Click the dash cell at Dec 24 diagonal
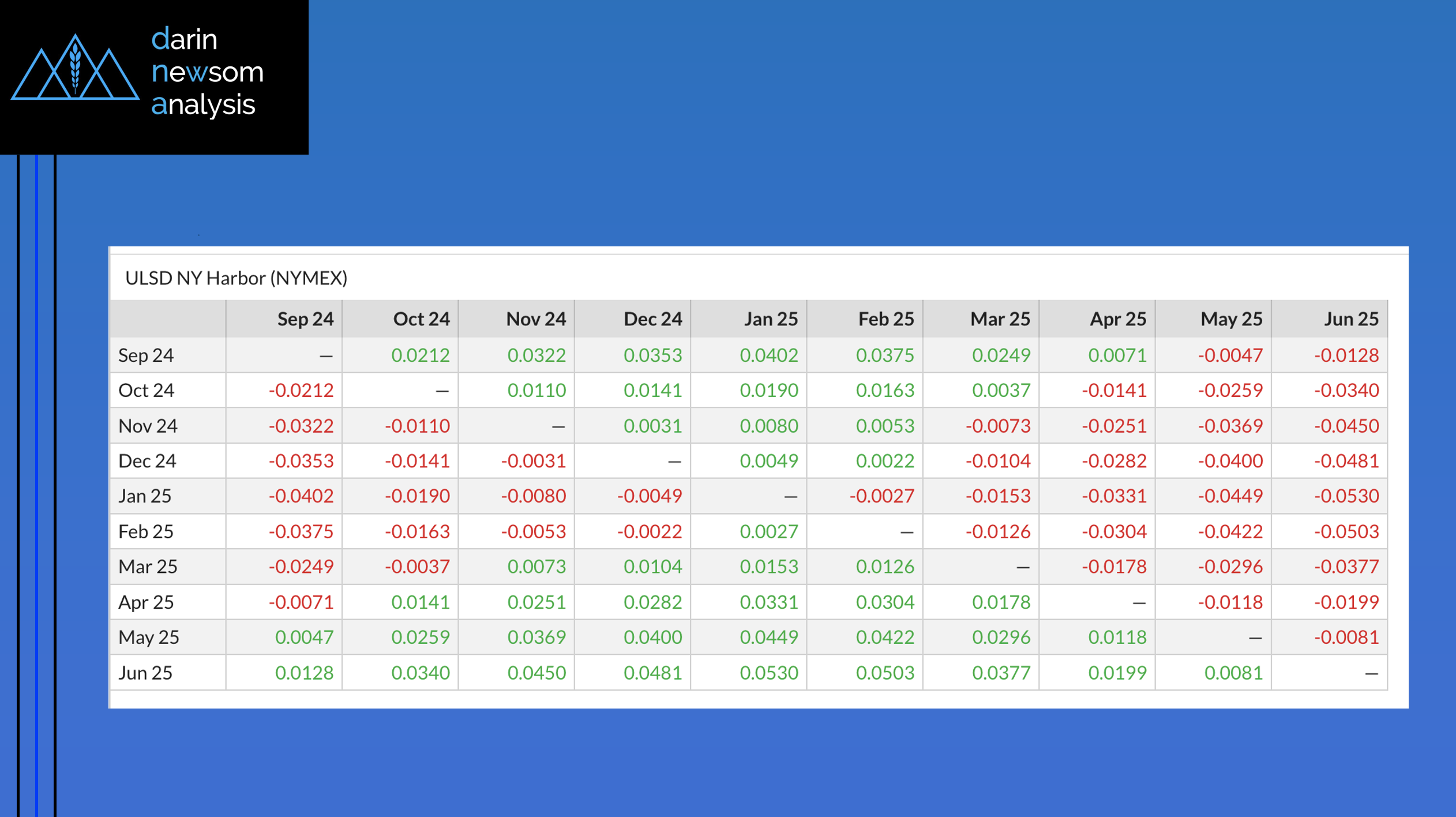The width and height of the screenshot is (1456, 817). [674, 462]
